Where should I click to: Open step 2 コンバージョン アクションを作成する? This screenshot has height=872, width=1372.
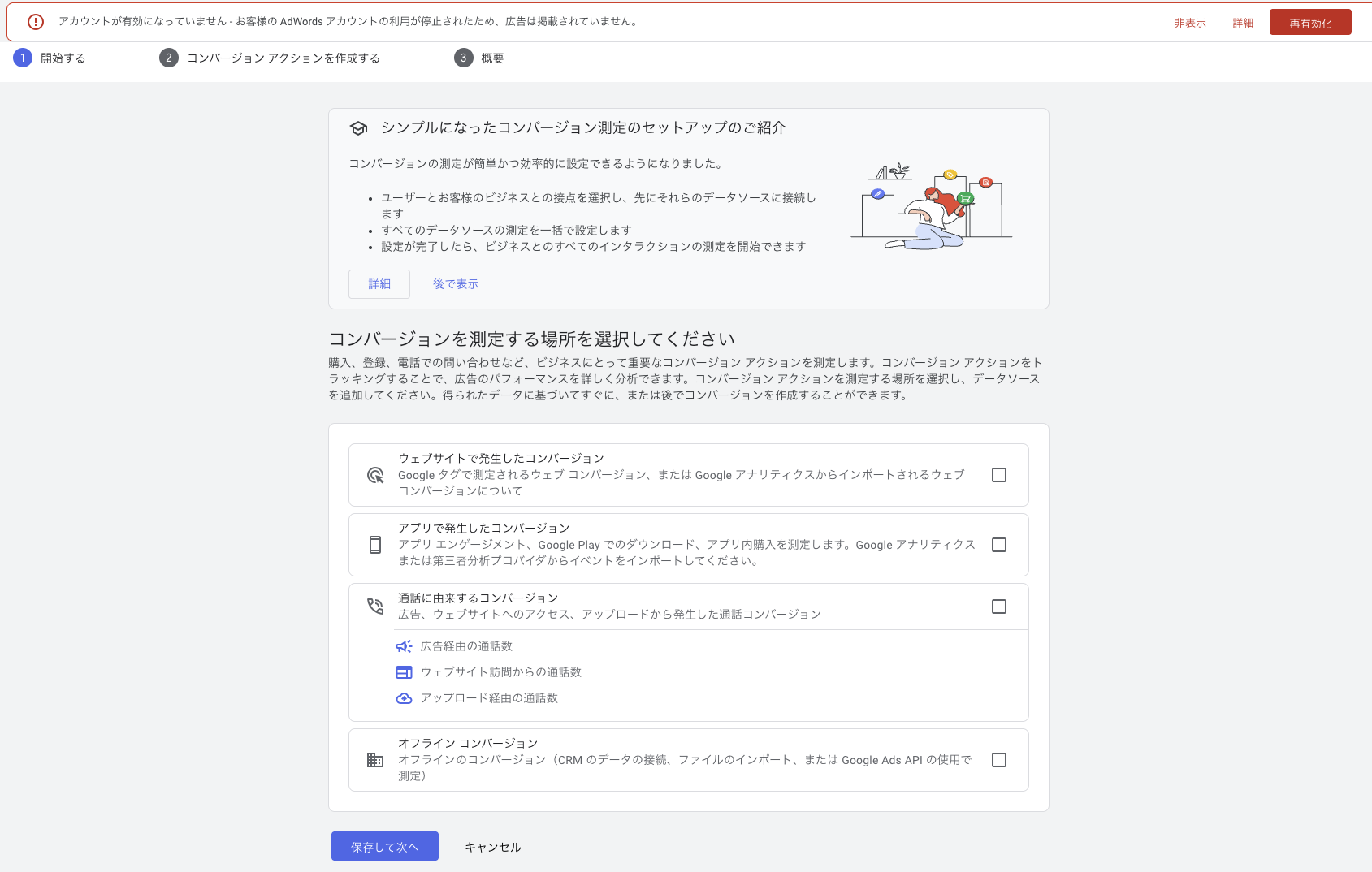tap(270, 58)
